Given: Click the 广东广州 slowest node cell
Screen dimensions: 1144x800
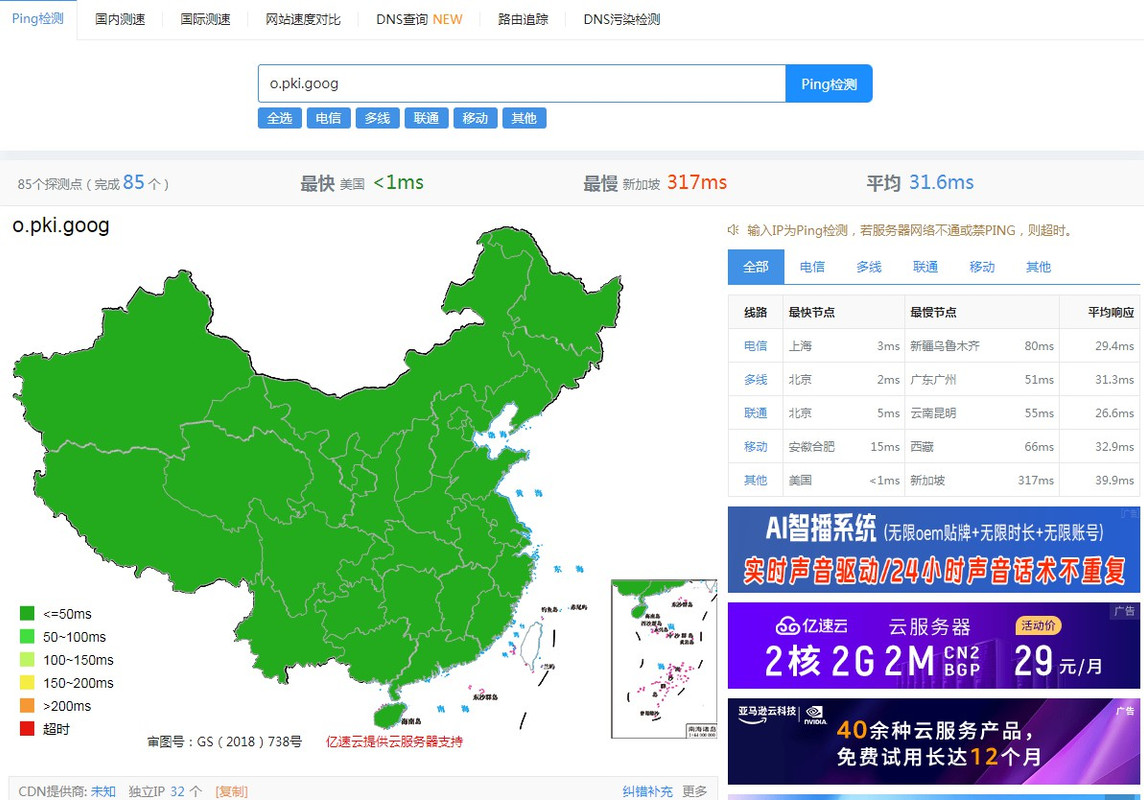Looking at the screenshot, I should click(933, 379).
